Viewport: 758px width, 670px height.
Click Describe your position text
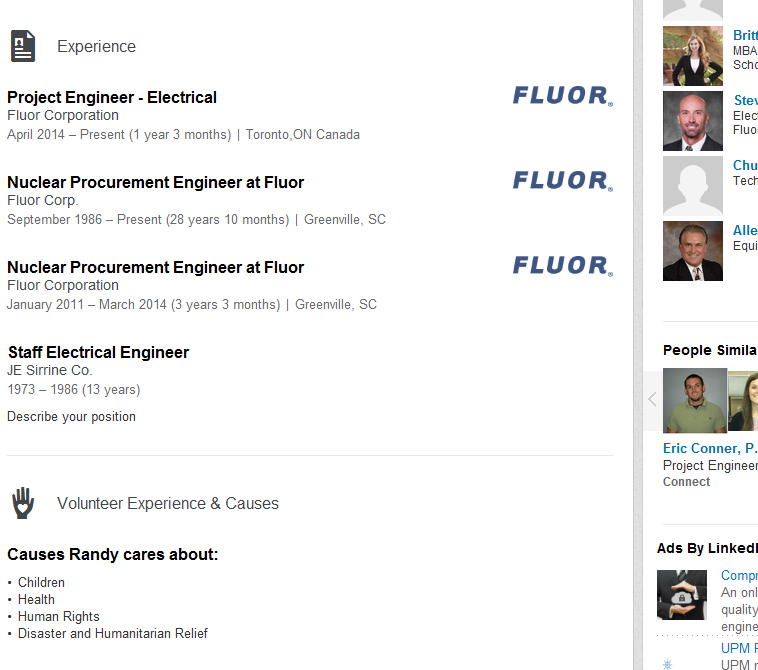click(x=71, y=417)
